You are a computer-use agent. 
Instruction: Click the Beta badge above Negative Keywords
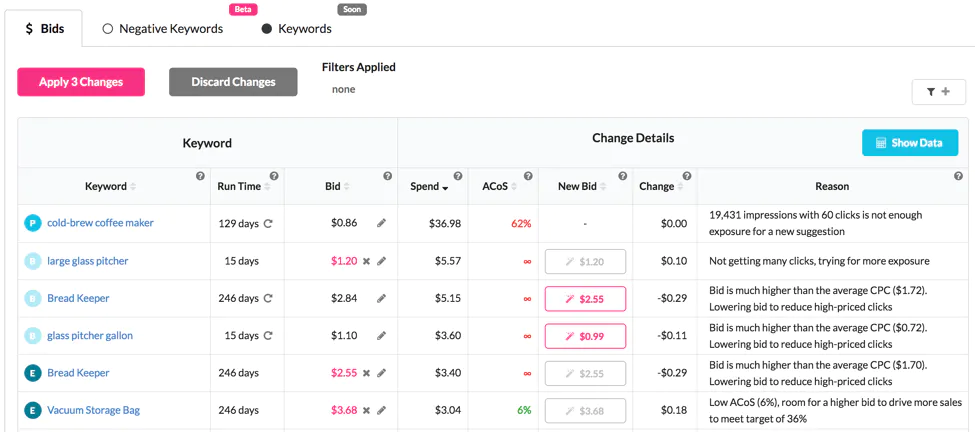click(243, 9)
